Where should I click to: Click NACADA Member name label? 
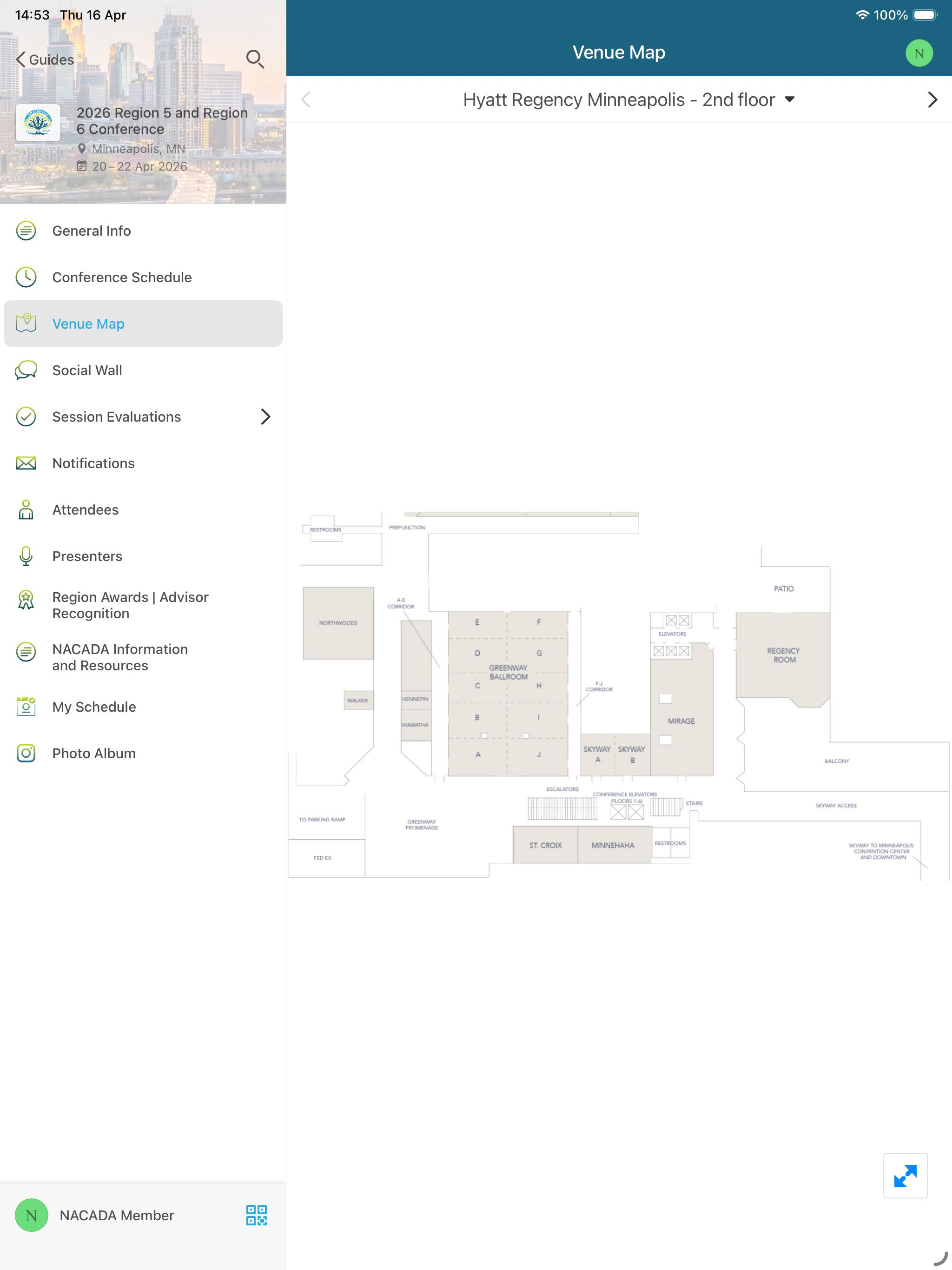[117, 1216]
